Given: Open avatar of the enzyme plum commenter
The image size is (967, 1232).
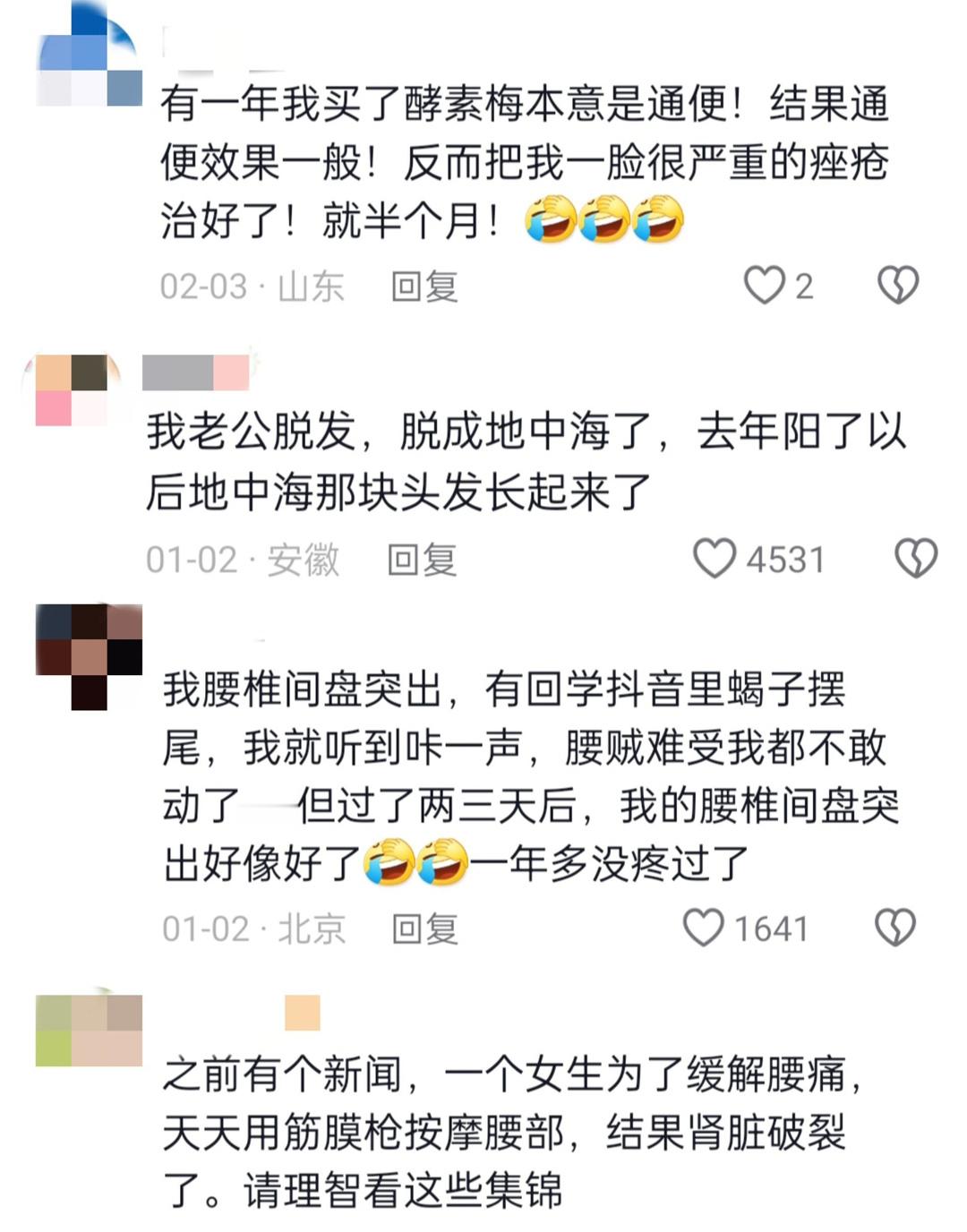Looking at the screenshot, I should (89, 54).
